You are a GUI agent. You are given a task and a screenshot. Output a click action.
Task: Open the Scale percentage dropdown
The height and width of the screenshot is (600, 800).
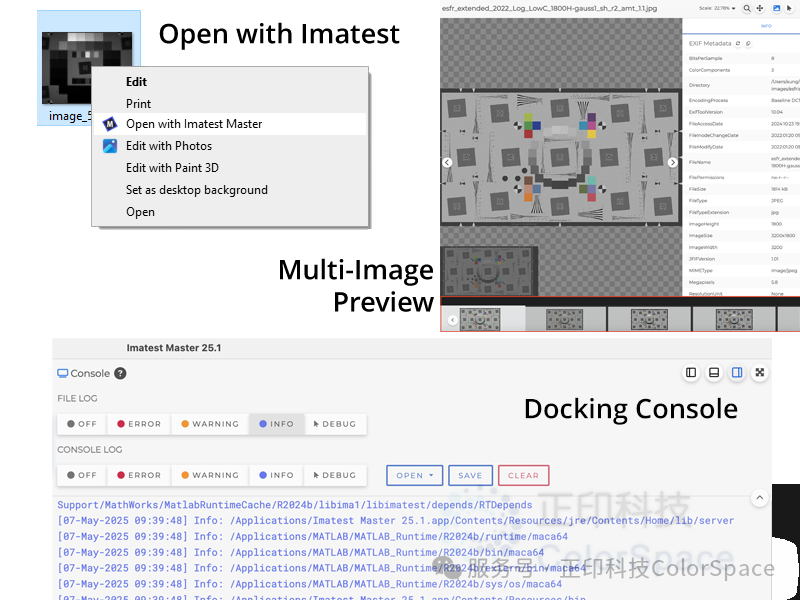(717, 8)
